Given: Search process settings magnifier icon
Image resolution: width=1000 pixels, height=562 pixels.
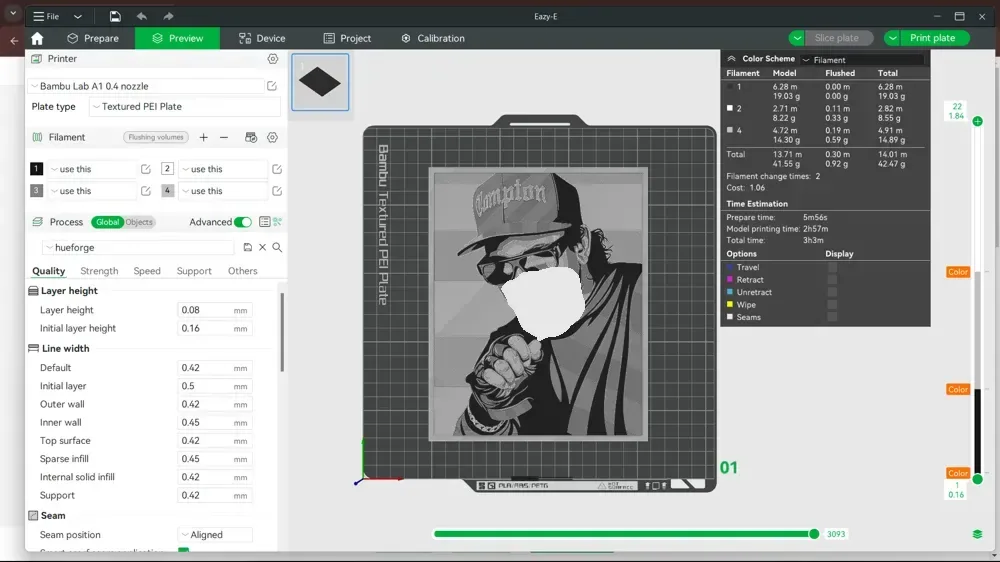Looking at the screenshot, I should 277,248.
